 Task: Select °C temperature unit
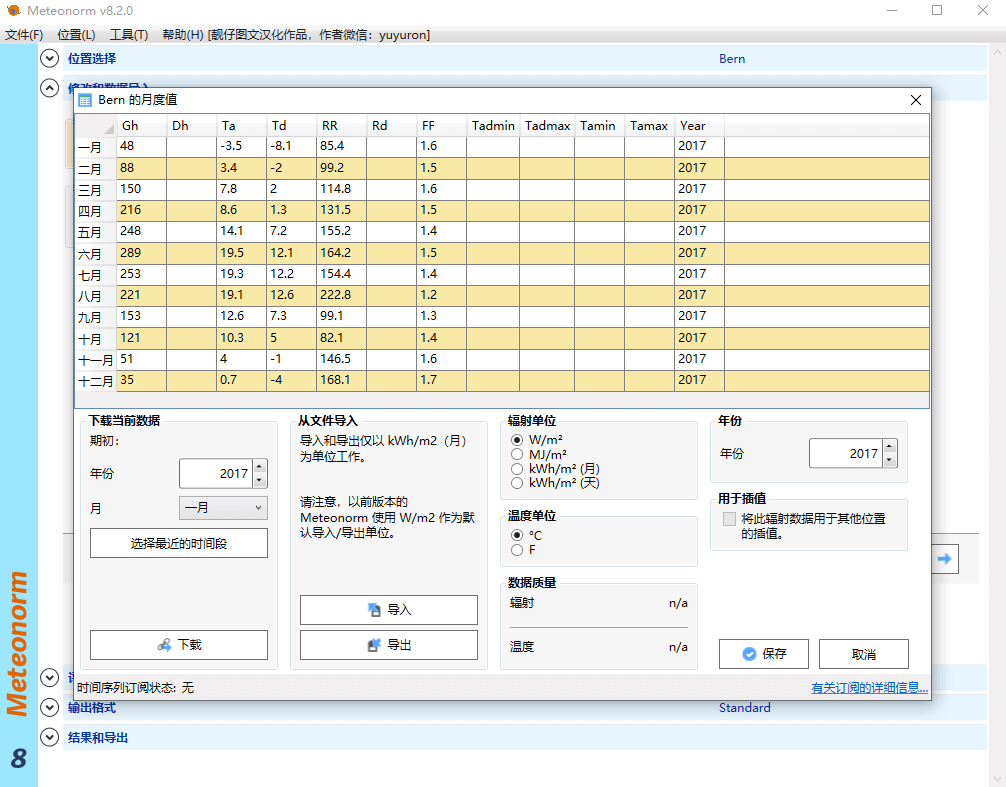(x=517, y=535)
